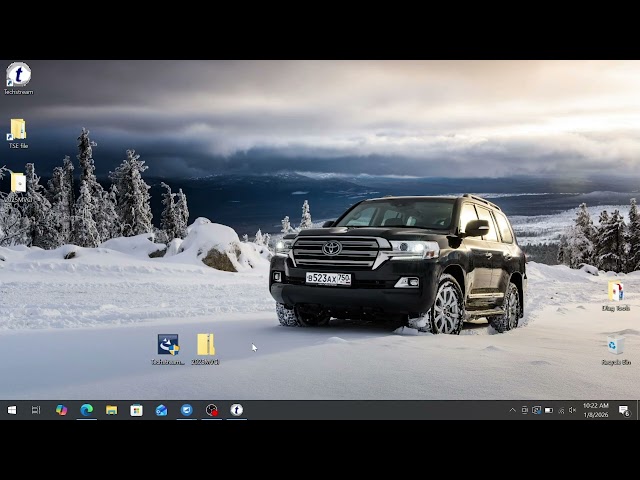Select the Techstream installer setup icon
Viewport: 640px width, 480px height.
[x=168, y=349]
